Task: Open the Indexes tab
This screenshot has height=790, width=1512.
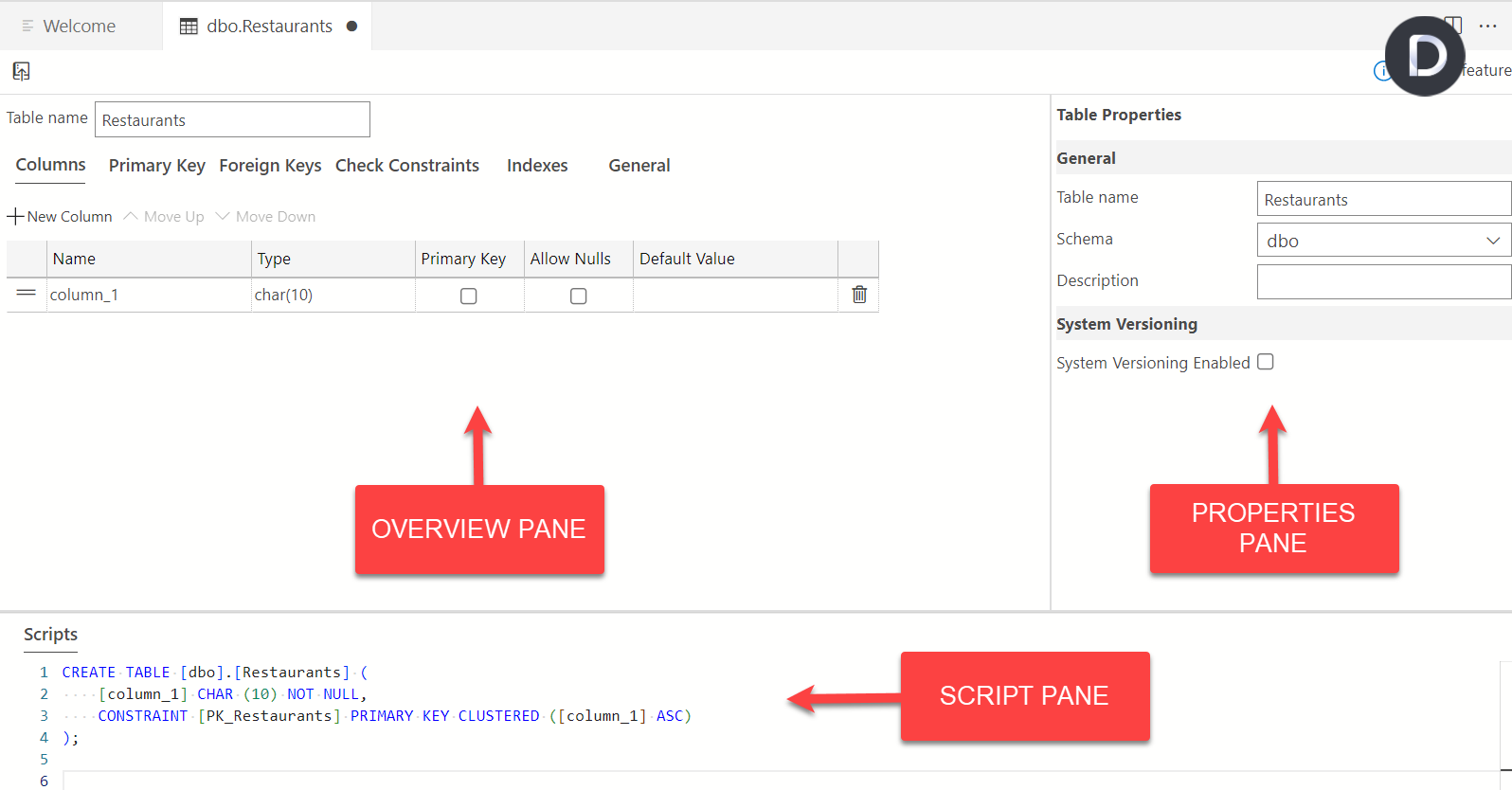Action: [537, 166]
